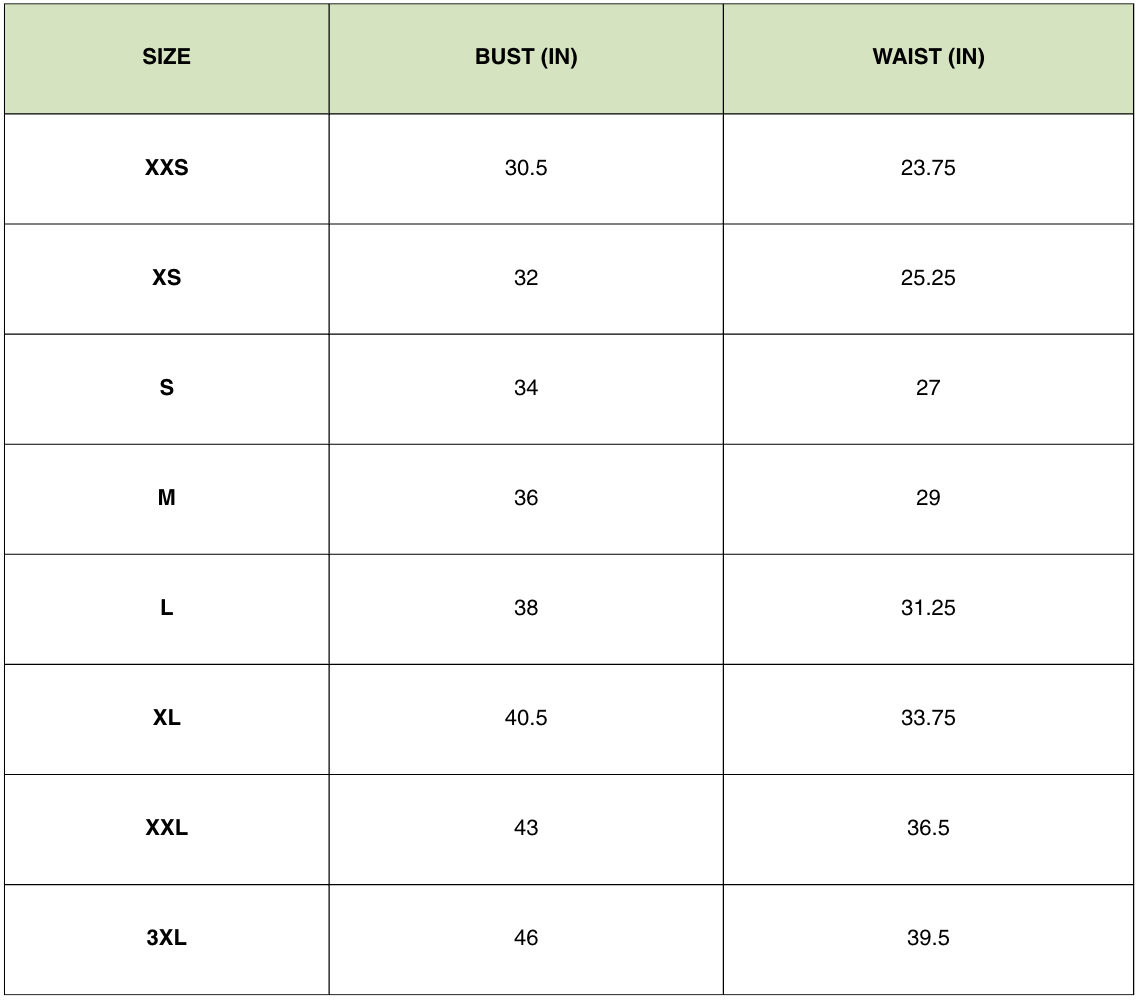This screenshot has width=1138, height=1000.
Task: Click the M size row label
Action: click(x=166, y=498)
